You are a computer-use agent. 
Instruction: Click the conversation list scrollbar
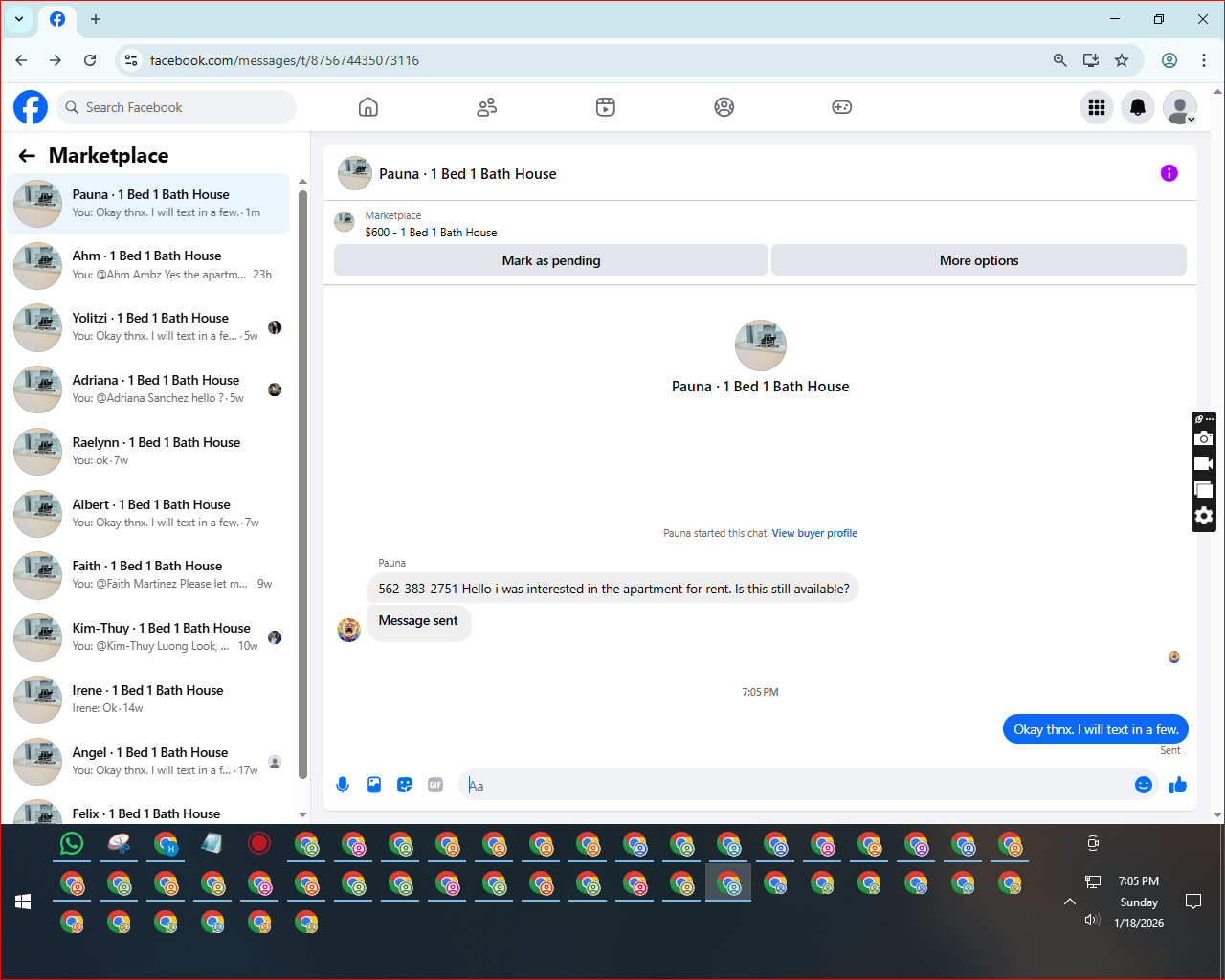pyautogui.click(x=302, y=483)
